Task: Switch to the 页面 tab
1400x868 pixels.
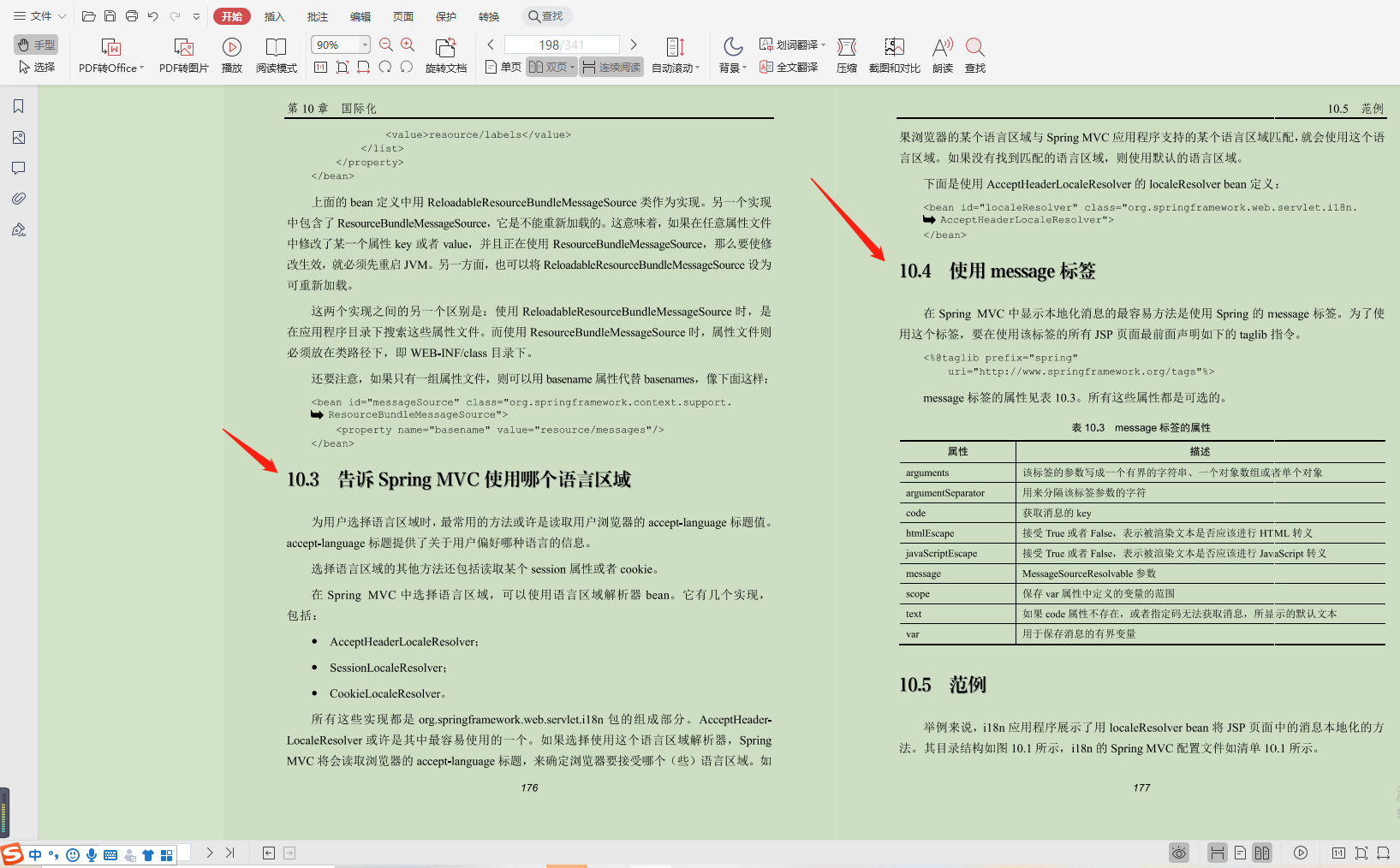Action: (x=403, y=16)
